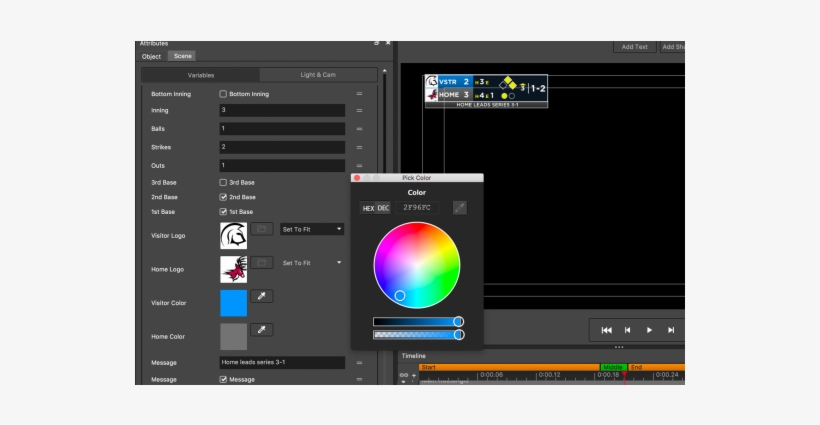Open Outs variable options handle
820x425 pixels.
pyautogui.click(x=359, y=165)
